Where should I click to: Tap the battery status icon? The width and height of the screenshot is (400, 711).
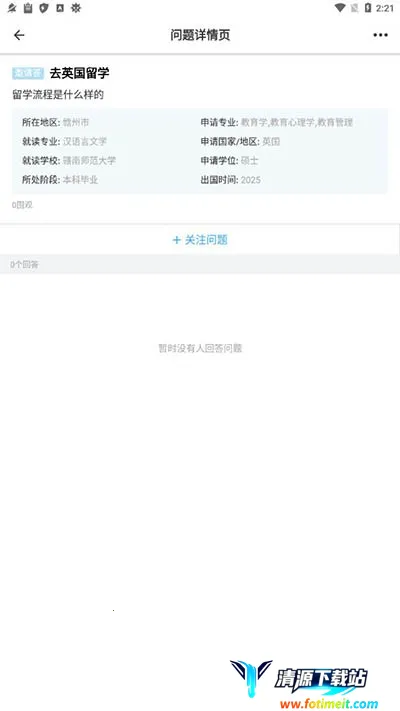pyautogui.click(x=368, y=8)
